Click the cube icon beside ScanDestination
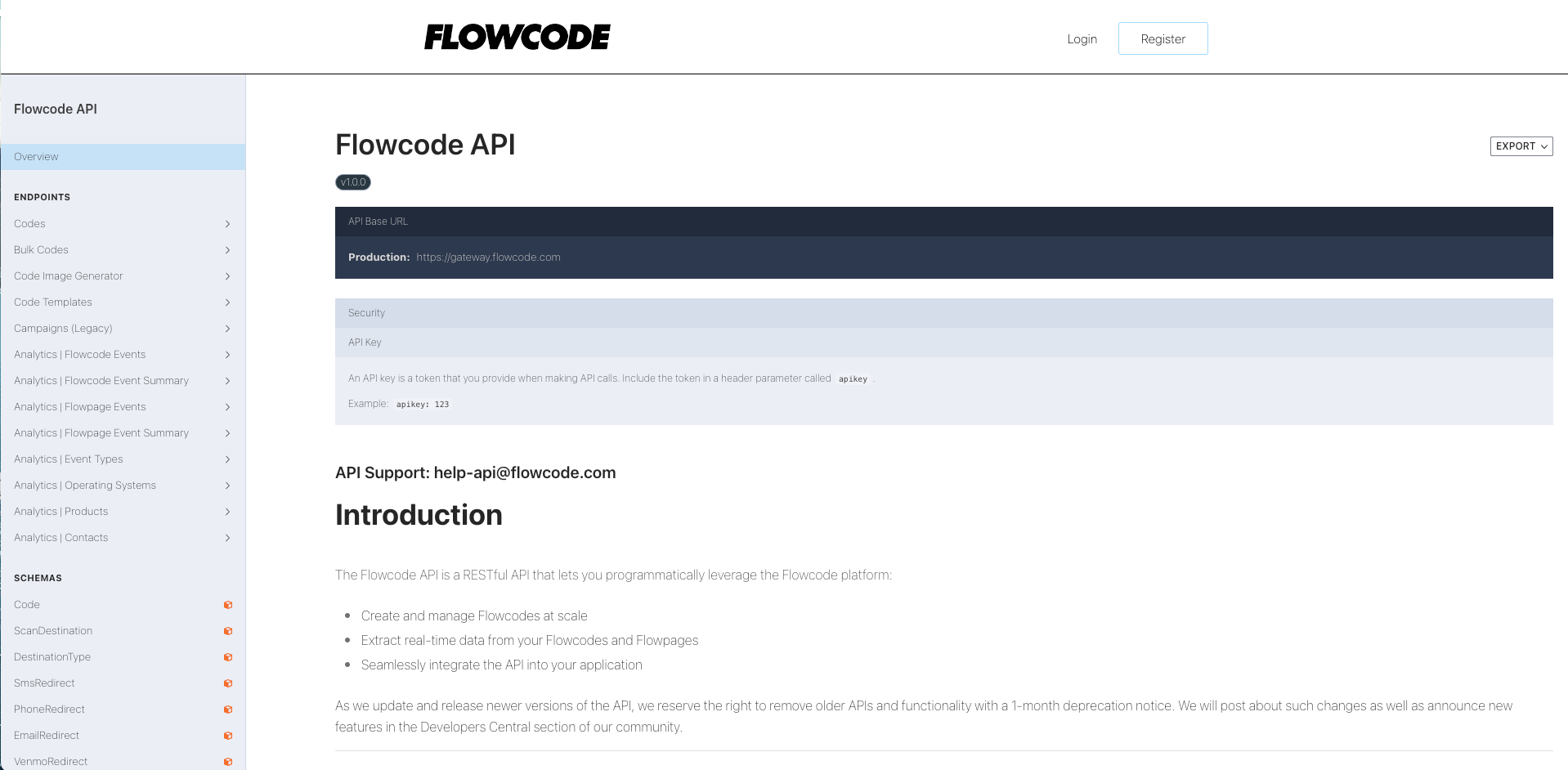 (x=228, y=631)
